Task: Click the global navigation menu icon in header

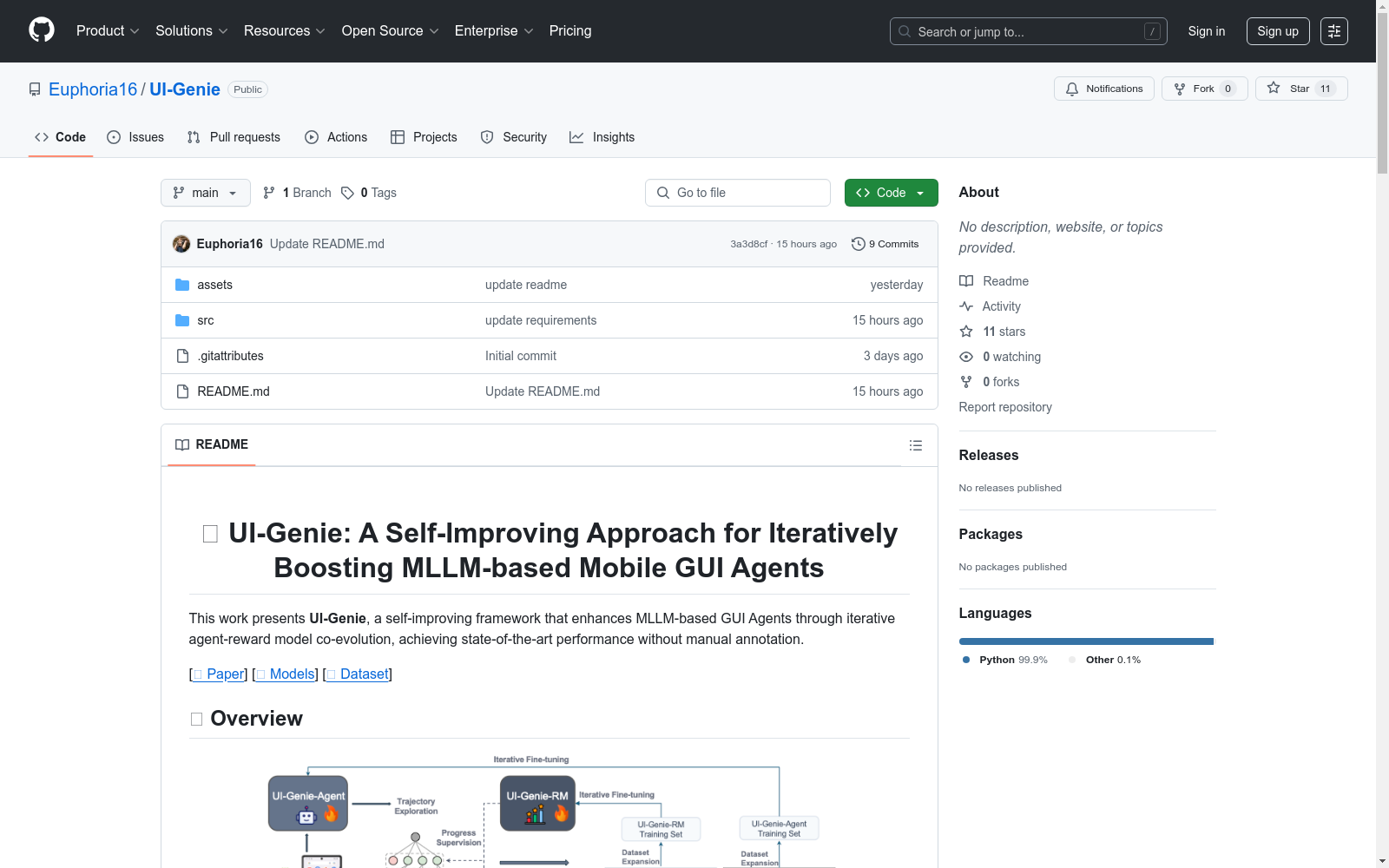Action: [1334, 31]
